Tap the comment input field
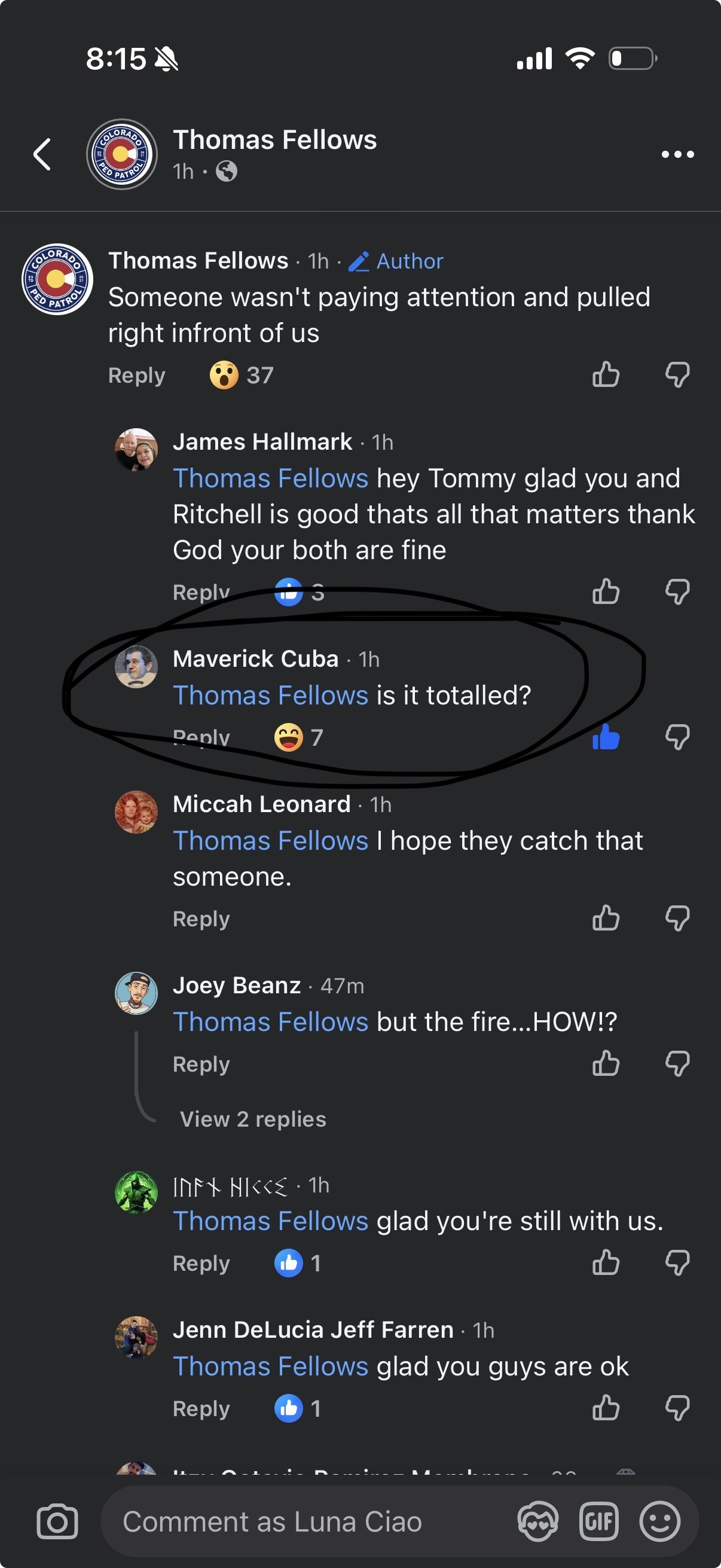 [x=304, y=1521]
